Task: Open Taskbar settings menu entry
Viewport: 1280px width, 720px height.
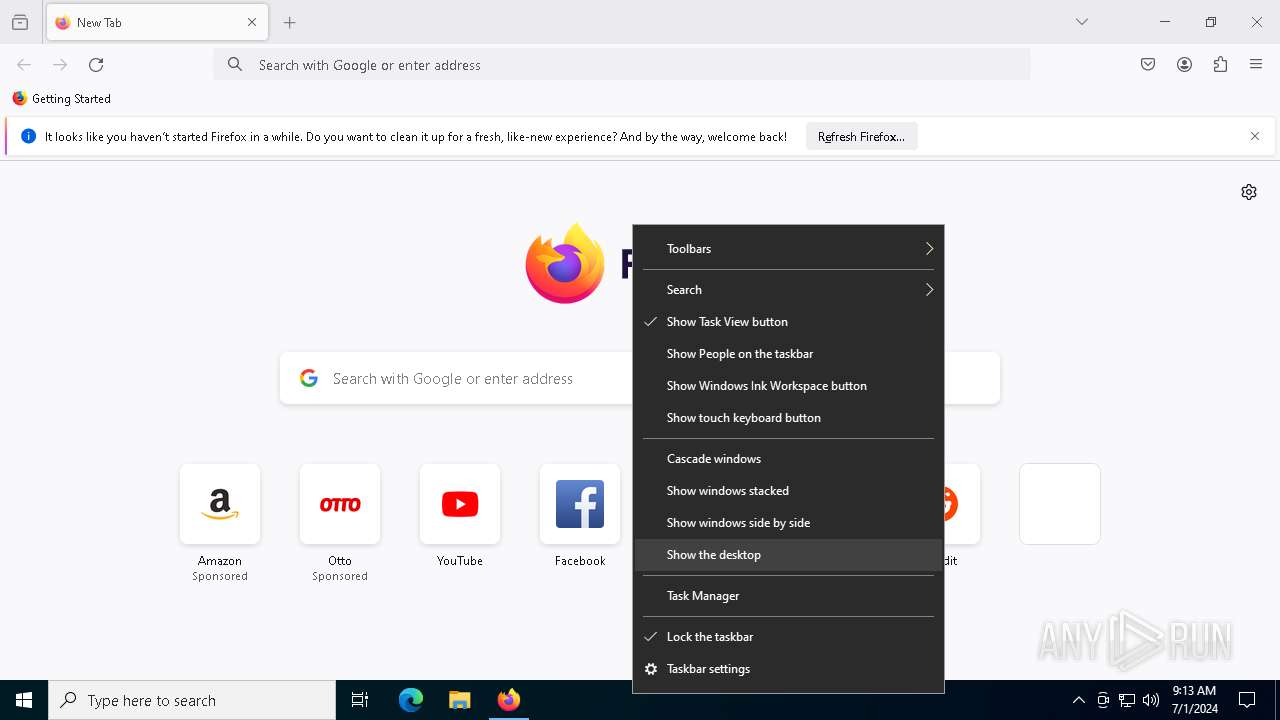Action: (x=788, y=669)
